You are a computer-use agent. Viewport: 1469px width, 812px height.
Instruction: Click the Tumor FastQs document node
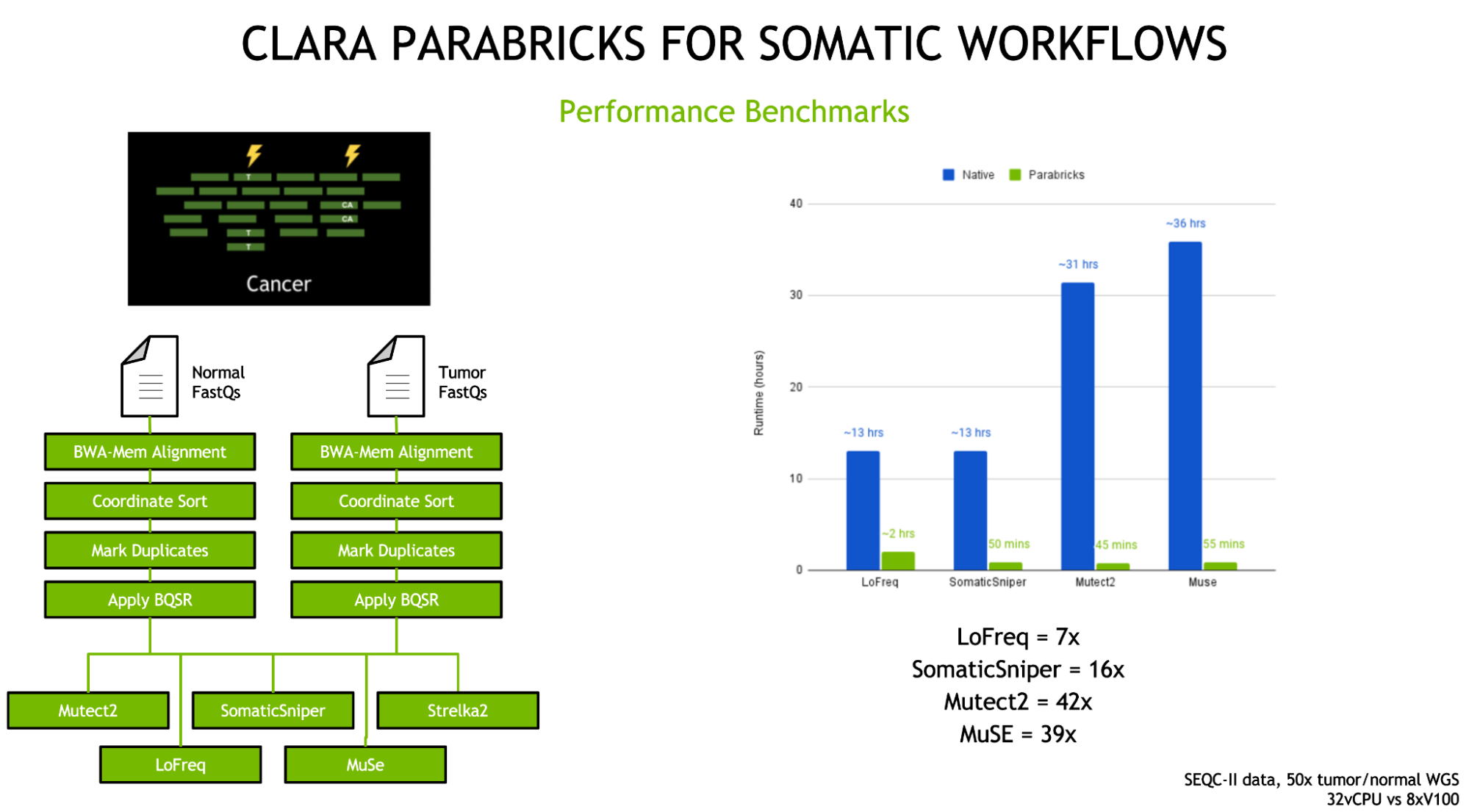point(391,373)
